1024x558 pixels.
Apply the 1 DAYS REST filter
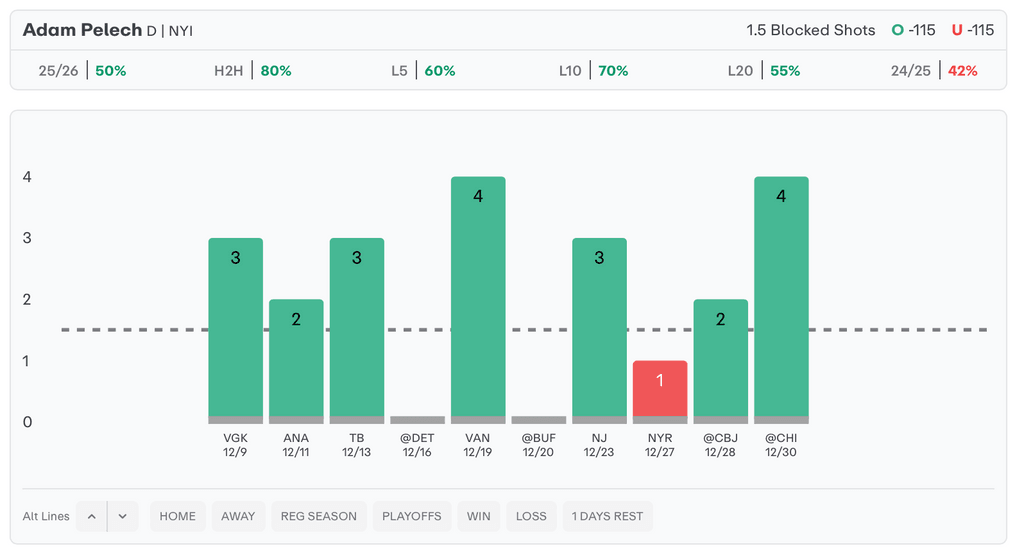(x=607, y=516)
